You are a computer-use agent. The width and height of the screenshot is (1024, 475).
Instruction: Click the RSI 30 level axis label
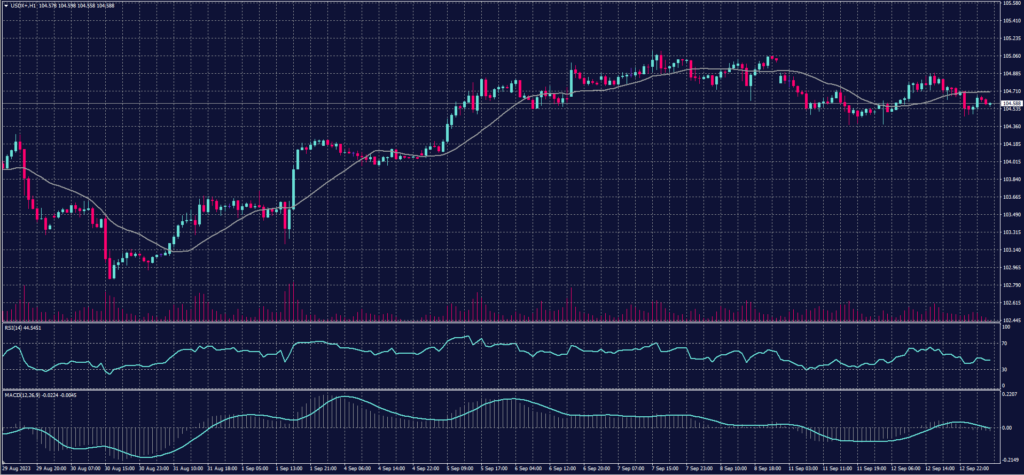[1004, 370]
